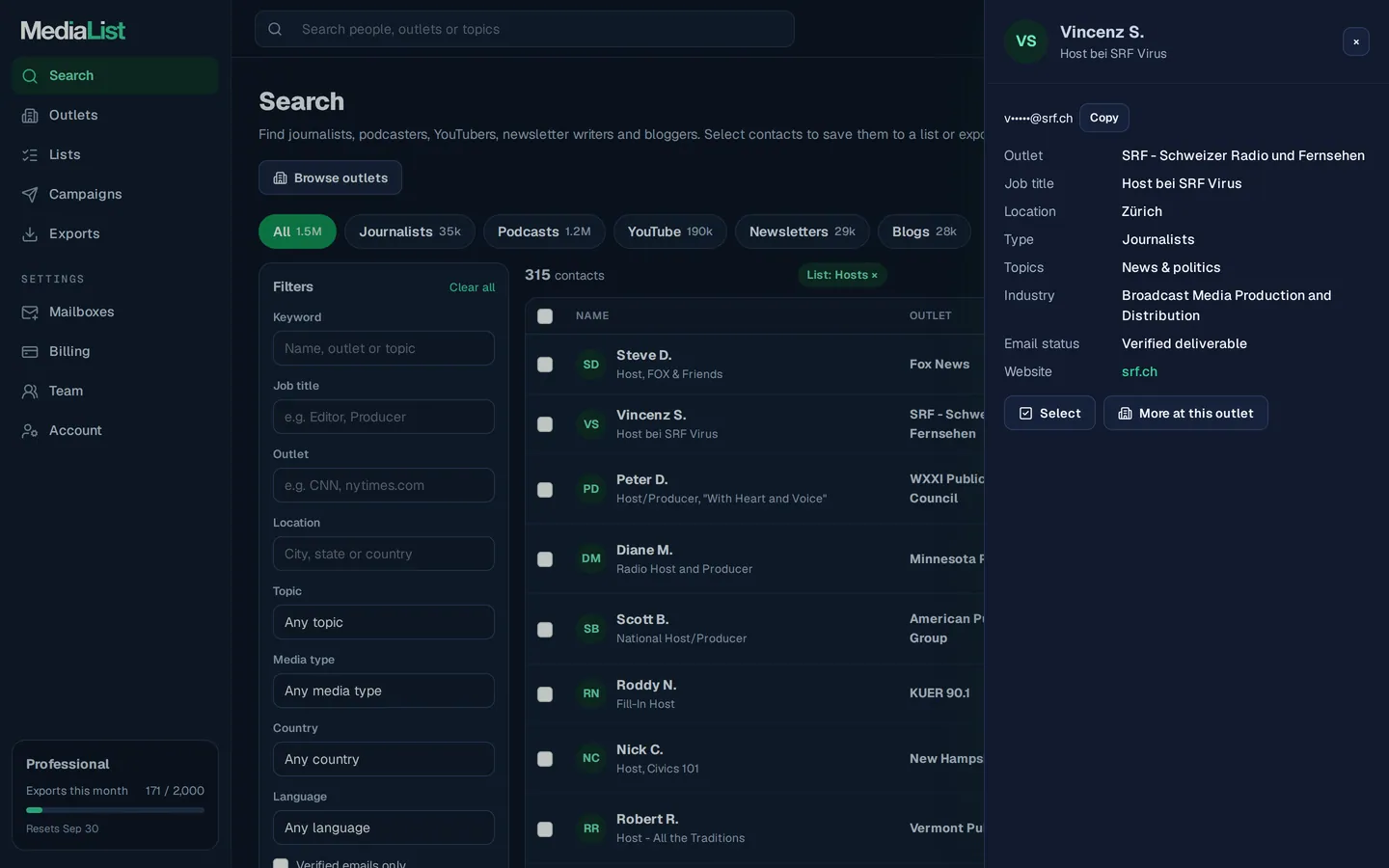Image resolution: width=1389 pixels, height=868 pixels.
Task: Open the Any country dropdown
Action: click(x=384, y=759)
